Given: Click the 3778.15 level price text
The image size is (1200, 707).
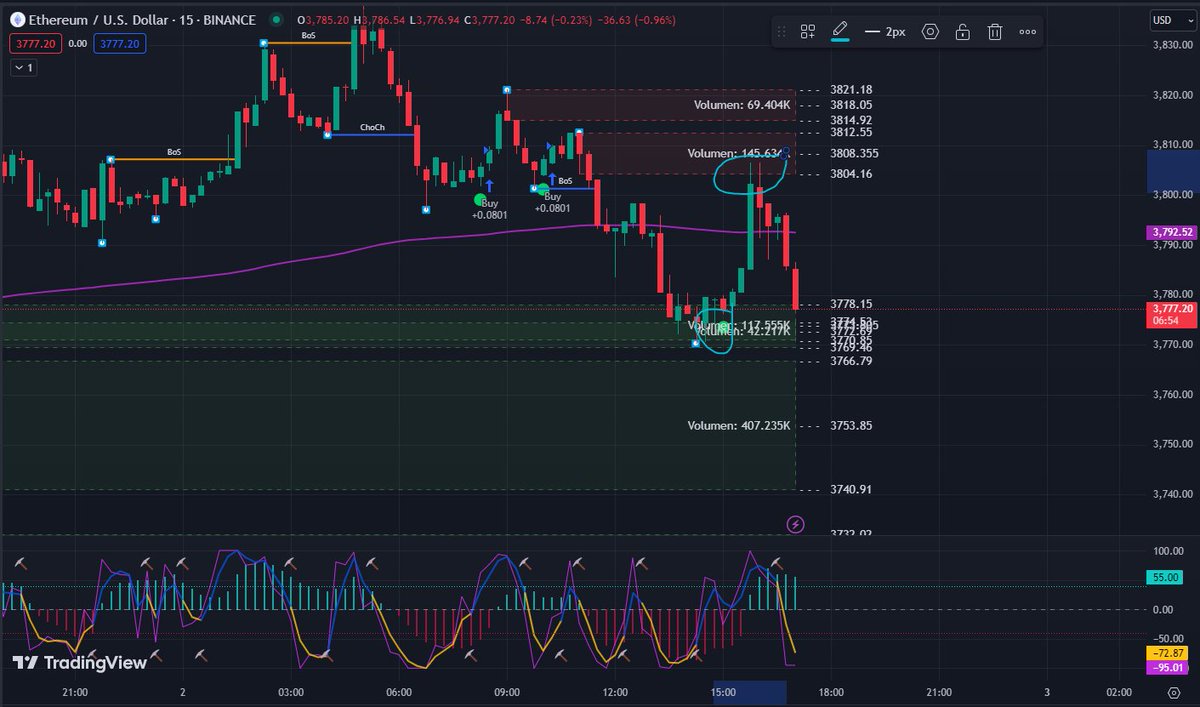Looking at the screenshot, I should (851, 304).
